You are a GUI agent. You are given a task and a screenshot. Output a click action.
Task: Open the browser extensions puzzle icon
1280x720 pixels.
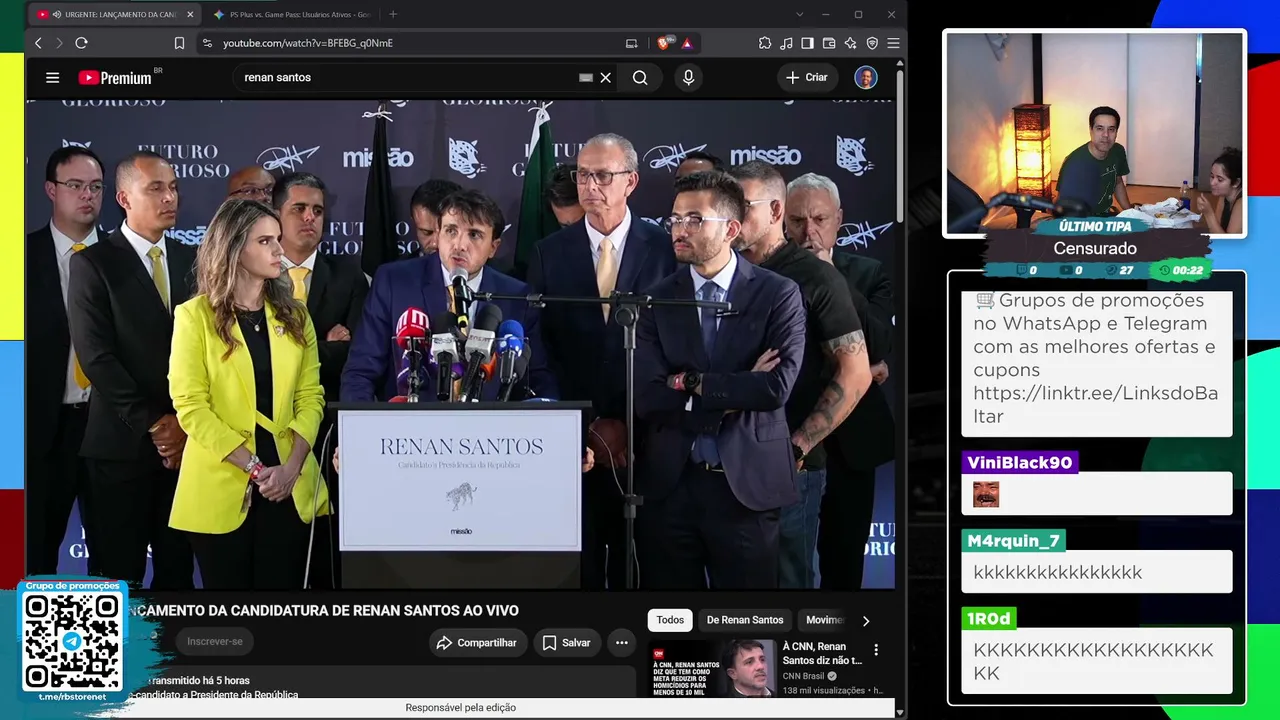pos(765,43)
